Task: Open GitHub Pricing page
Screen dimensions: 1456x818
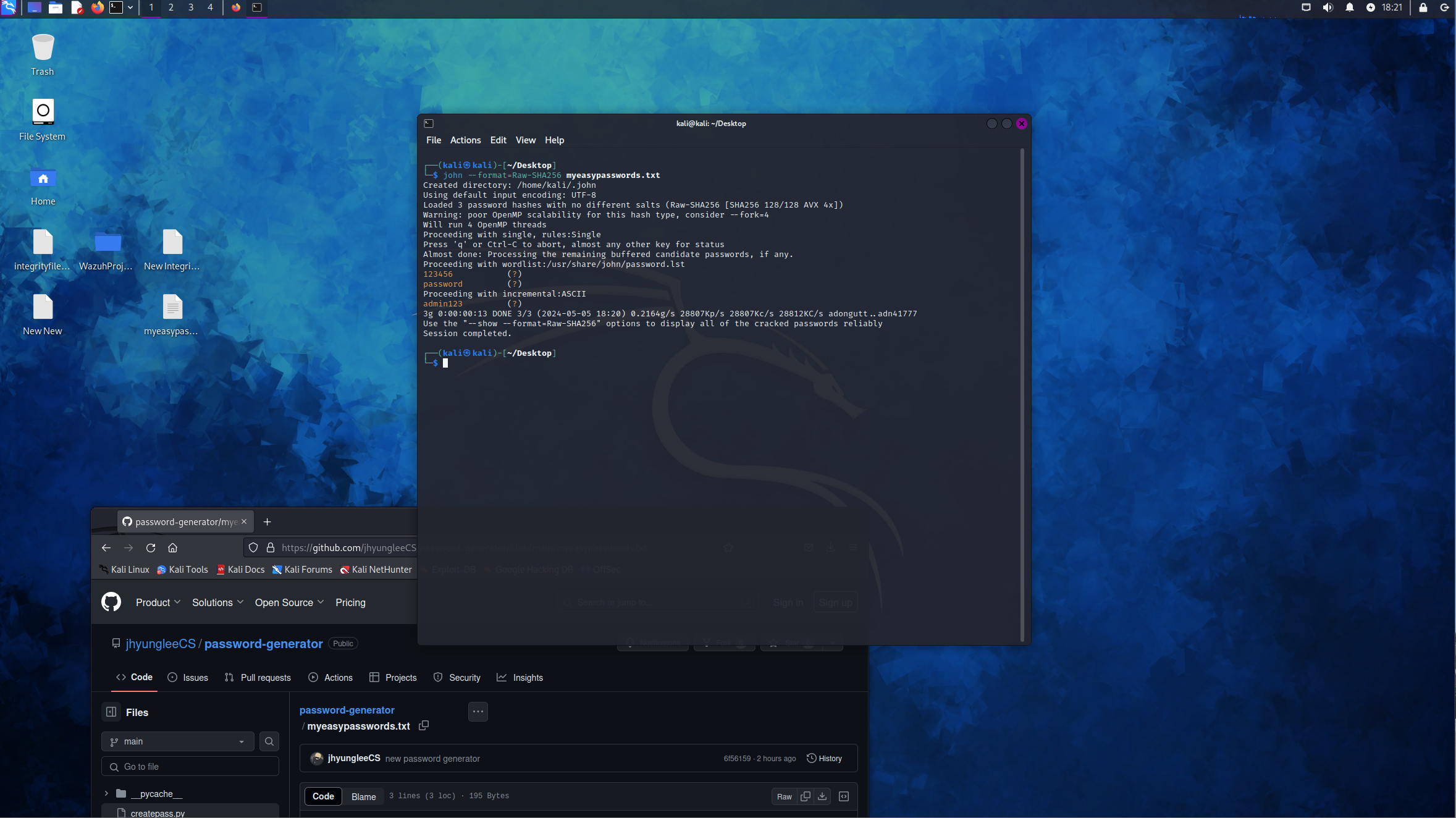Action: click(350, 602)
